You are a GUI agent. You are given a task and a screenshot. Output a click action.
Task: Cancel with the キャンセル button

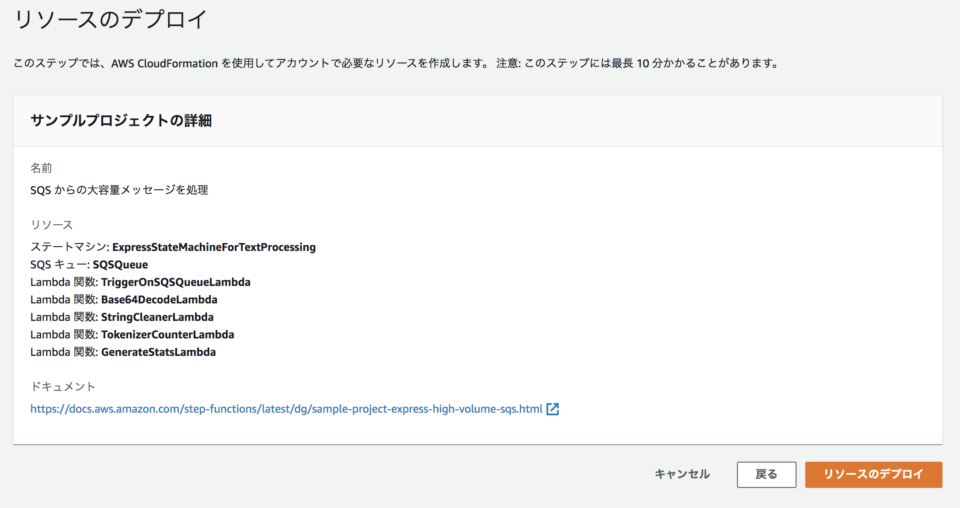(682, 474)
